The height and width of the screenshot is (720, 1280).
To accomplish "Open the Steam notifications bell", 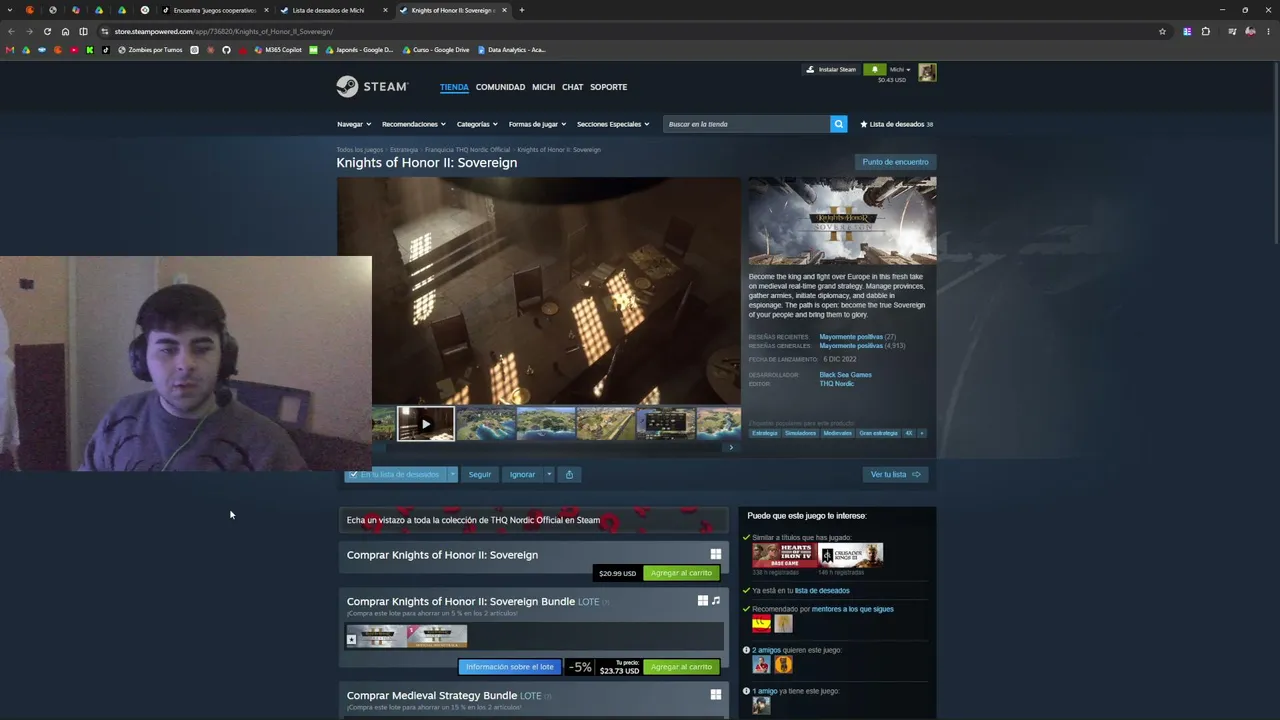I will point(874,70).
